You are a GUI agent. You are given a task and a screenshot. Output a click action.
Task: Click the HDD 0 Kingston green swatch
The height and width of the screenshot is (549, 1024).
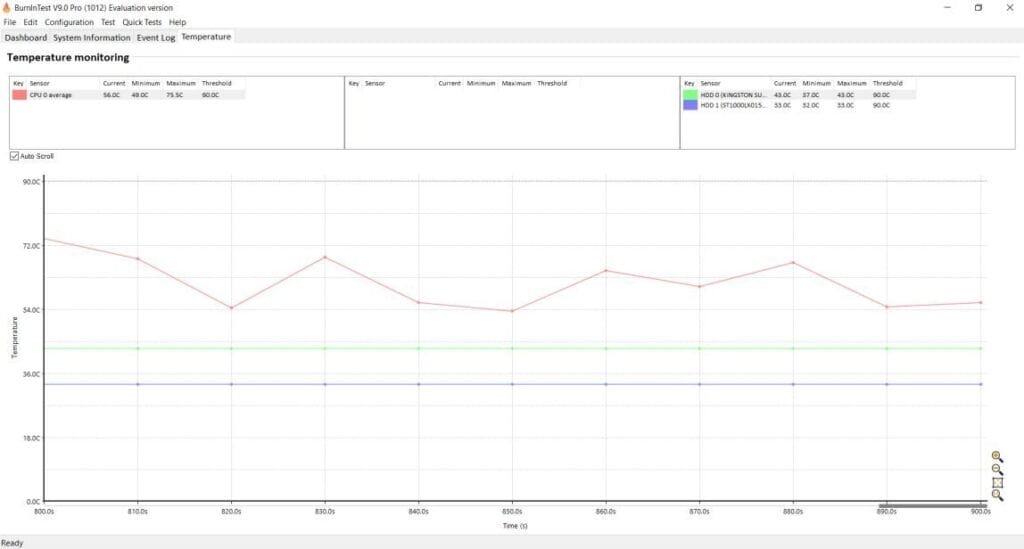coord(690,94)
